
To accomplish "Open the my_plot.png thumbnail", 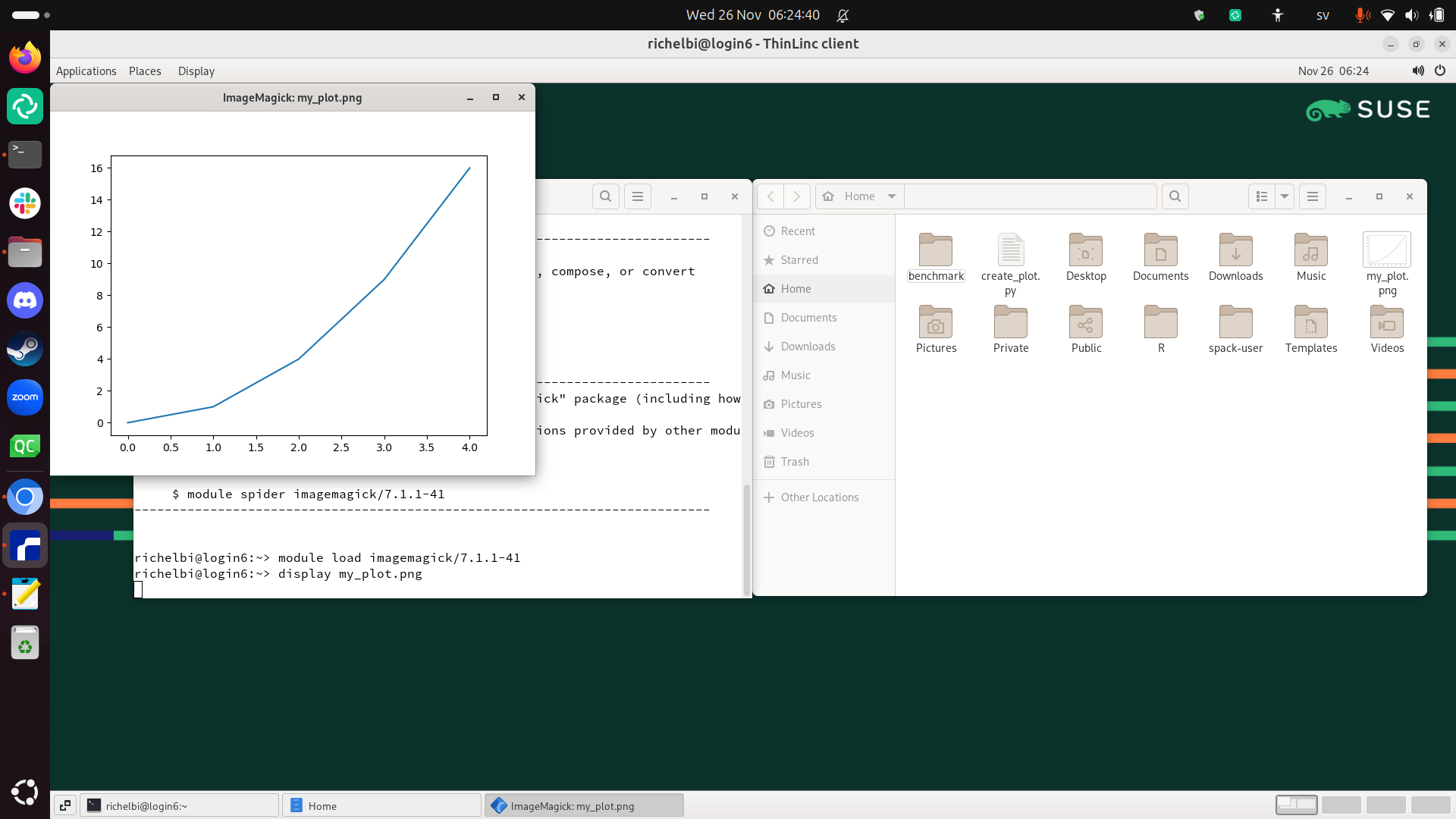I will (1386, 250).
